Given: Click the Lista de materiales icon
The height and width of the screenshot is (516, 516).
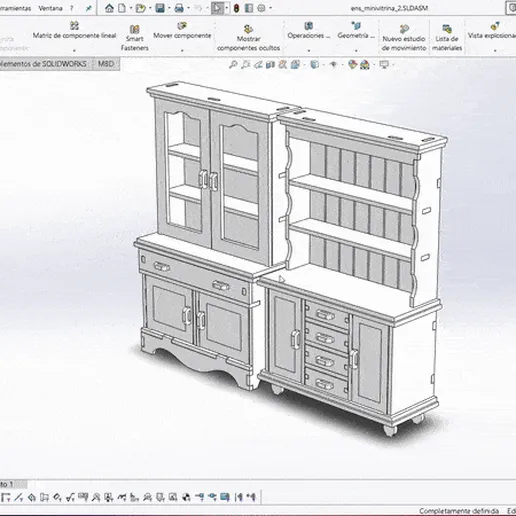Looking at the screenshot, I should [x=447, y=29].
